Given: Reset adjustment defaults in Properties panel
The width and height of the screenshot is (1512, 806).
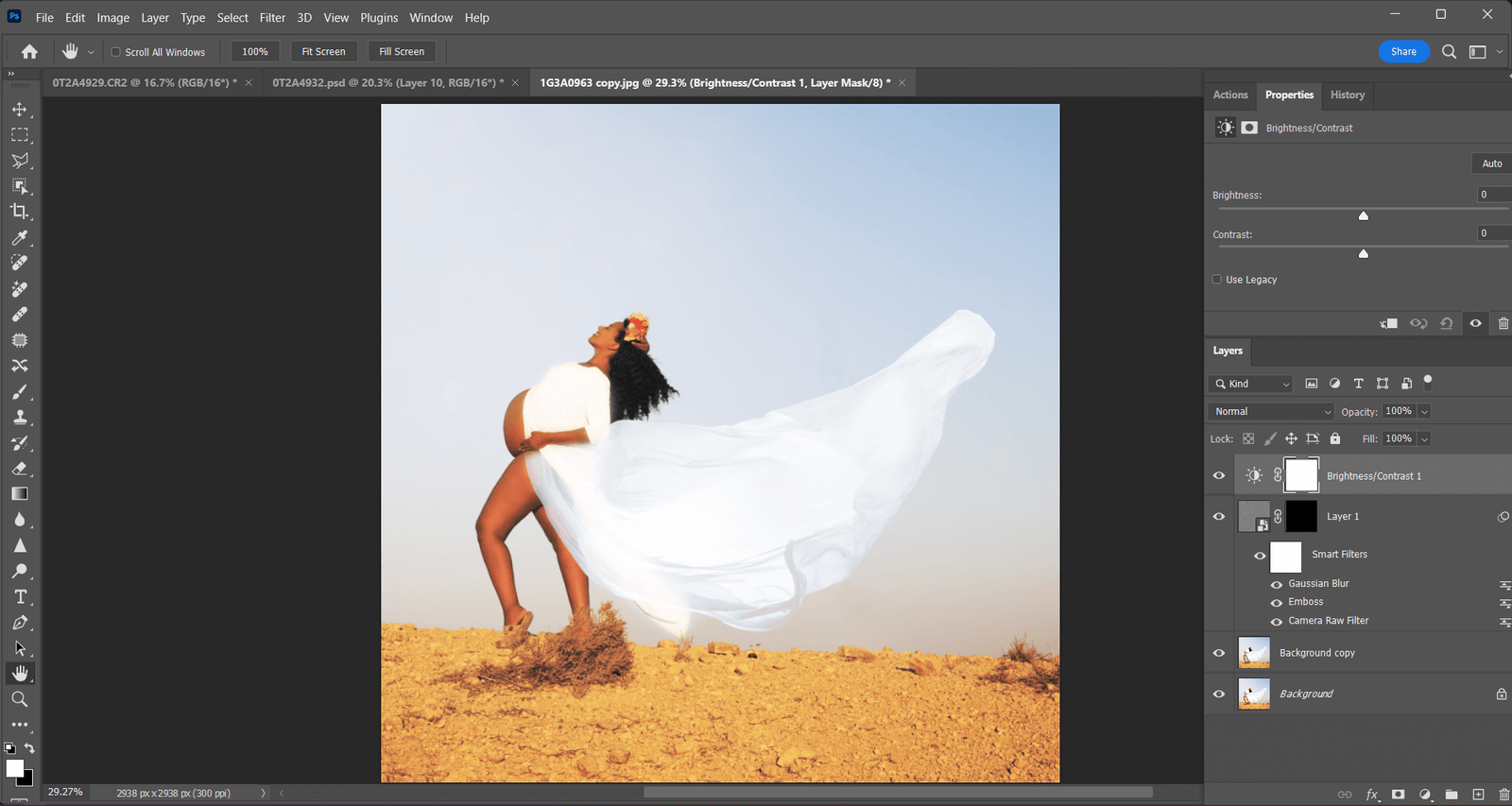Looking at the screenshot, I should tap(1446, 323).
